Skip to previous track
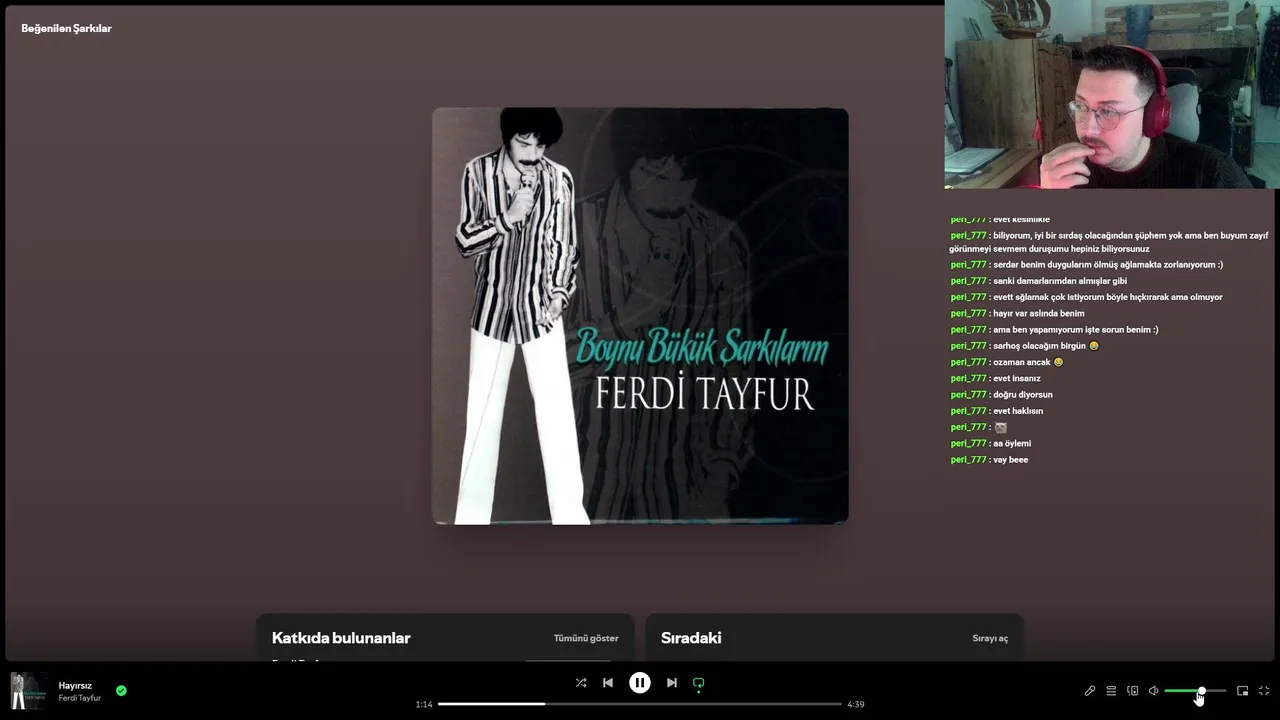Image resolution: width=1280 pixels, height=720 pixels. click(x=608, y=683)
